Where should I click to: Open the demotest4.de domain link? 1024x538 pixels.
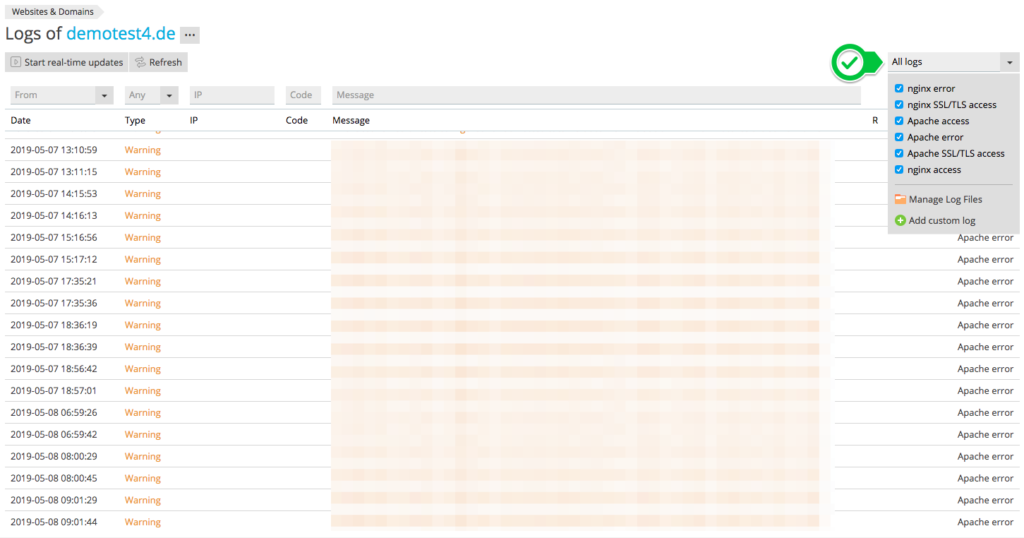pyautogui.click(x=121, y=33)
